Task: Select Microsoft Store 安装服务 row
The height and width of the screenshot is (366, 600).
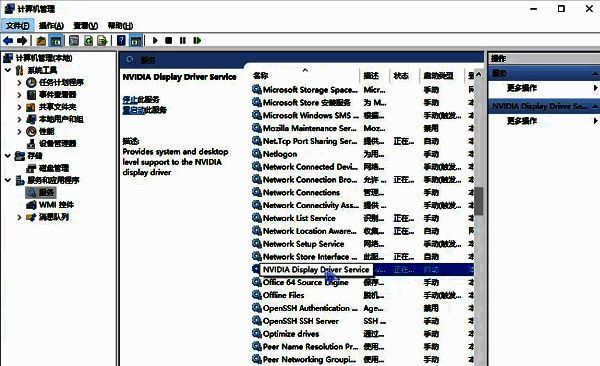Action: click(x=362, y=102)
